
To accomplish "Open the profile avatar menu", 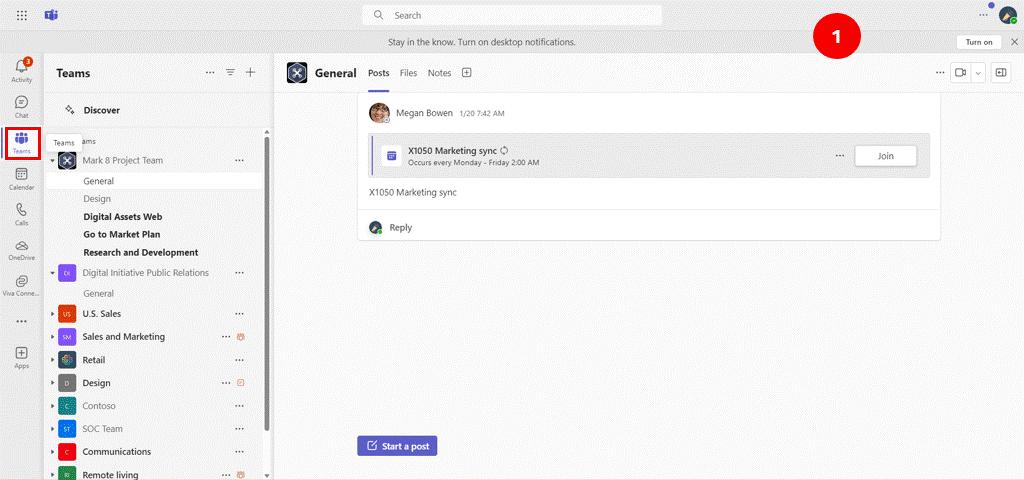I will (x=1008, y=15).
